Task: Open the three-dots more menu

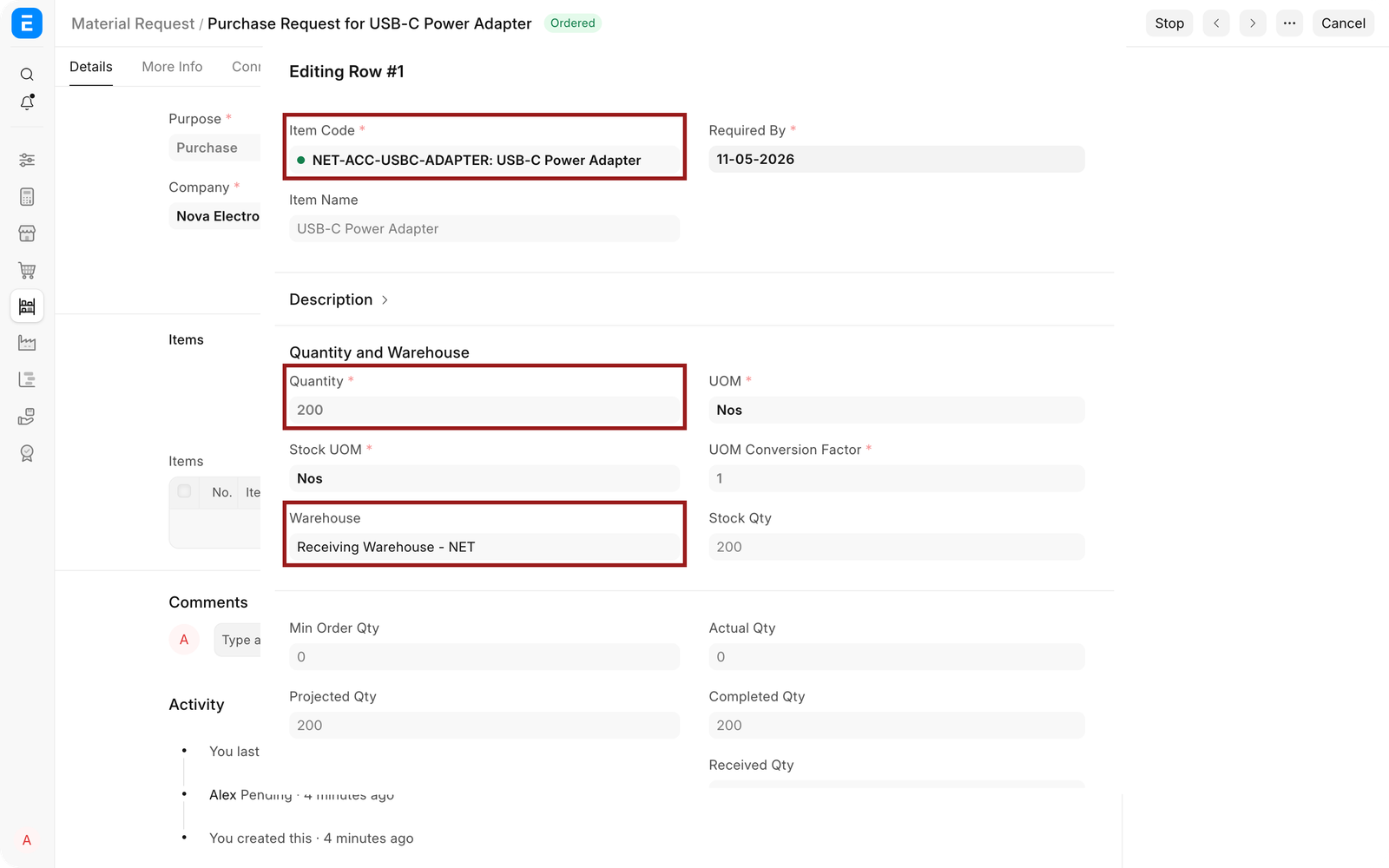Action: pos(1290,23)
